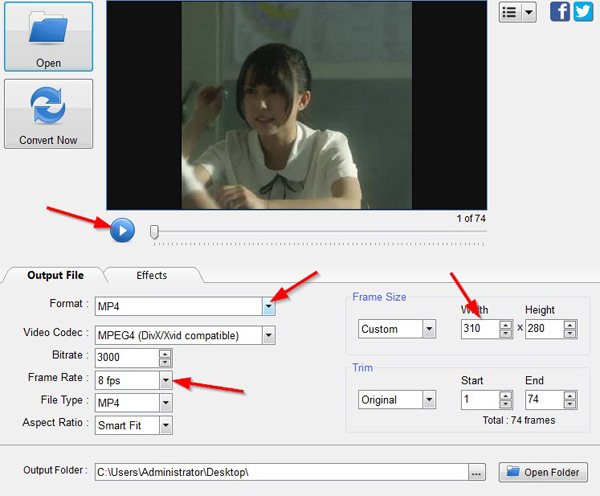The image size is (600, 496).
Task: Share on Twitter
Action: [583, 11]
